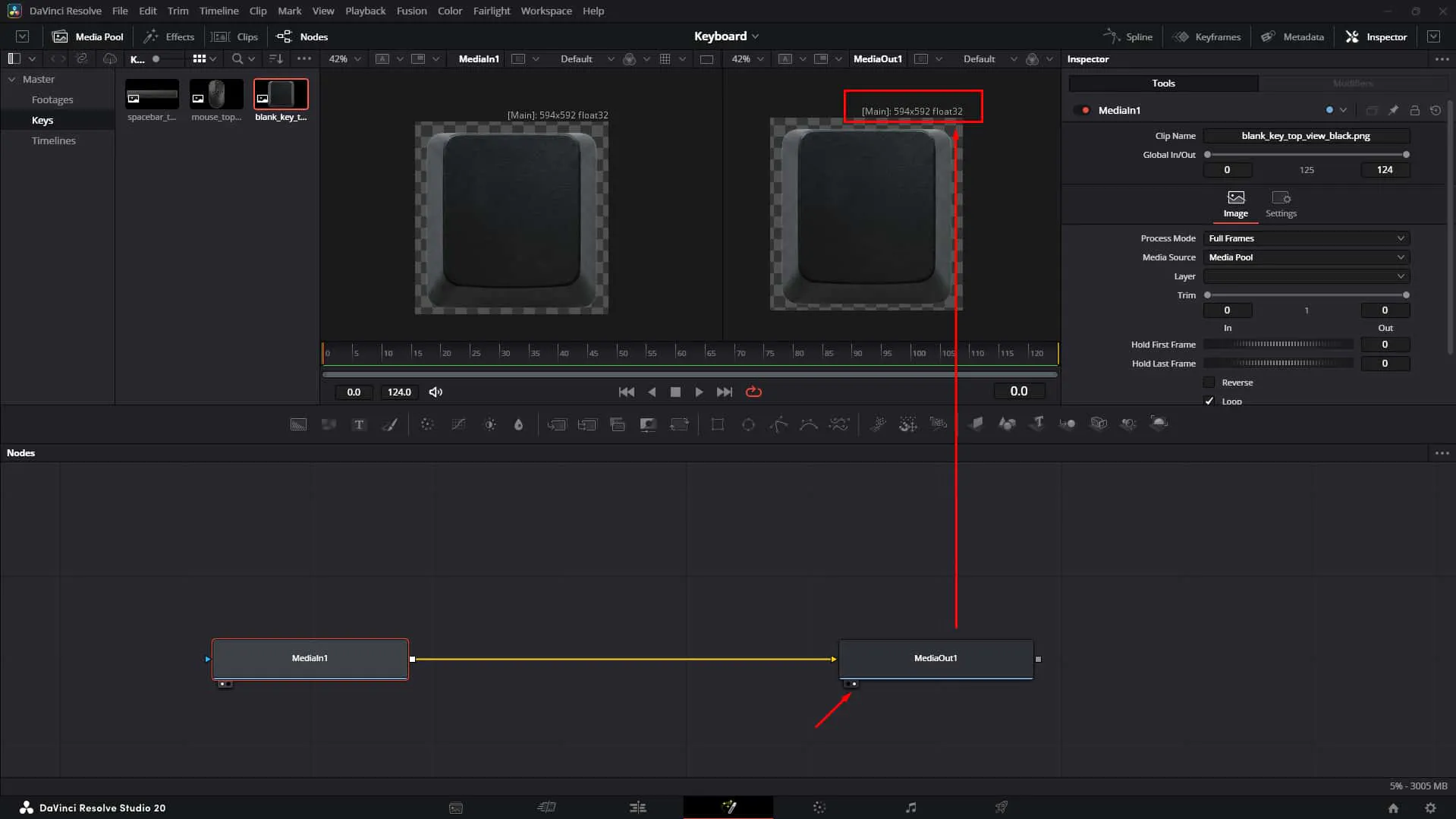Add a BSpline mask from the toolbar

click(809, 424)
